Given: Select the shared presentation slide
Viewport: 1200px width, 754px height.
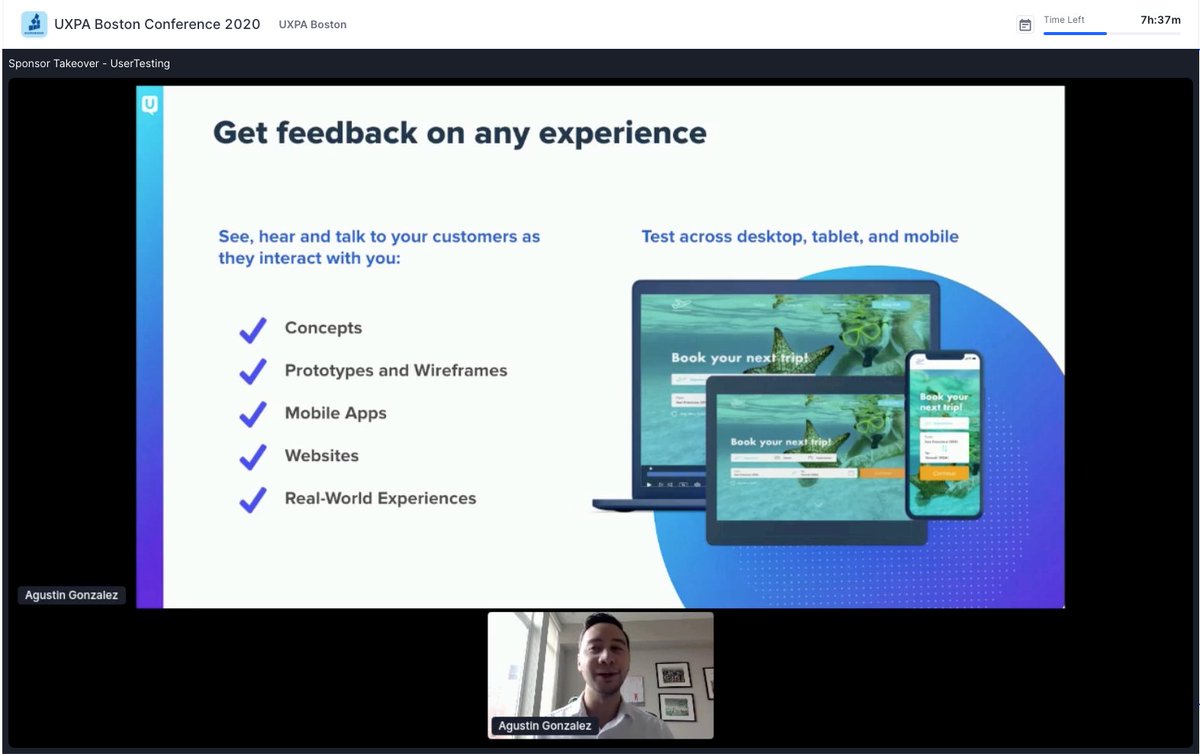Looking at the screenshot, I should (x=600, y=346).
